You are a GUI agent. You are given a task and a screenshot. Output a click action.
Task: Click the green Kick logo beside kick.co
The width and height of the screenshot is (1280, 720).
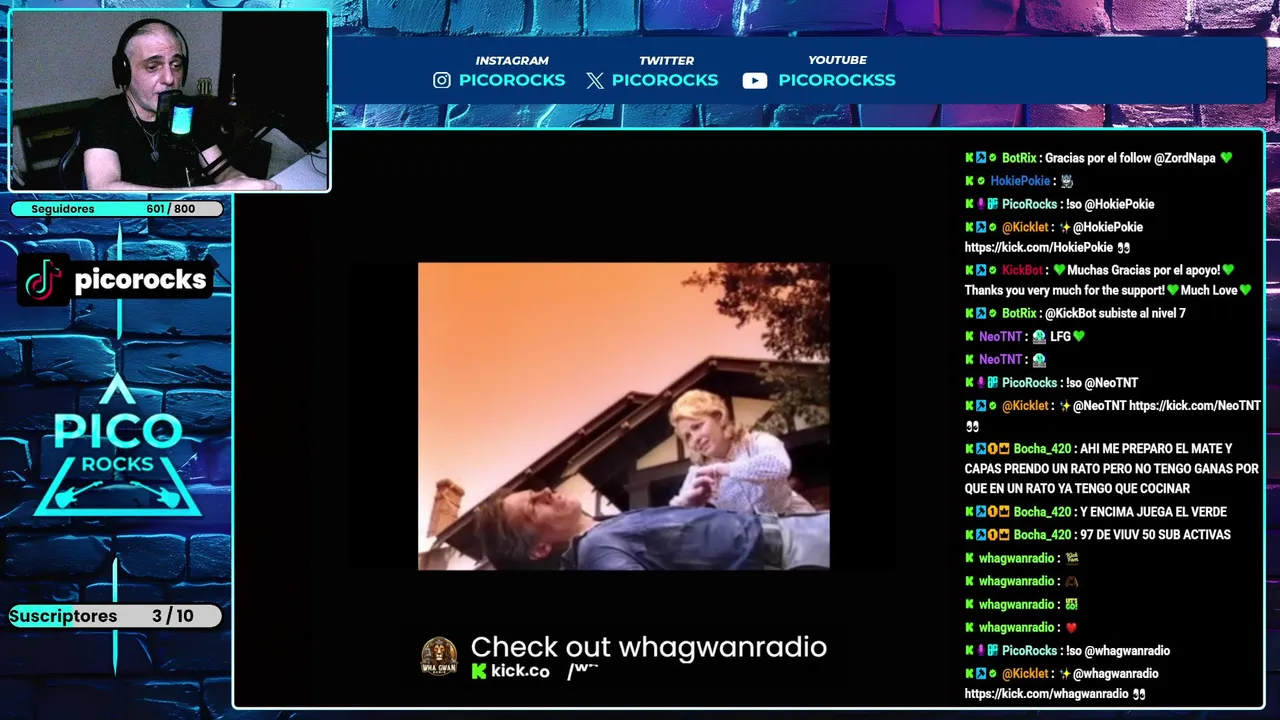479,671
